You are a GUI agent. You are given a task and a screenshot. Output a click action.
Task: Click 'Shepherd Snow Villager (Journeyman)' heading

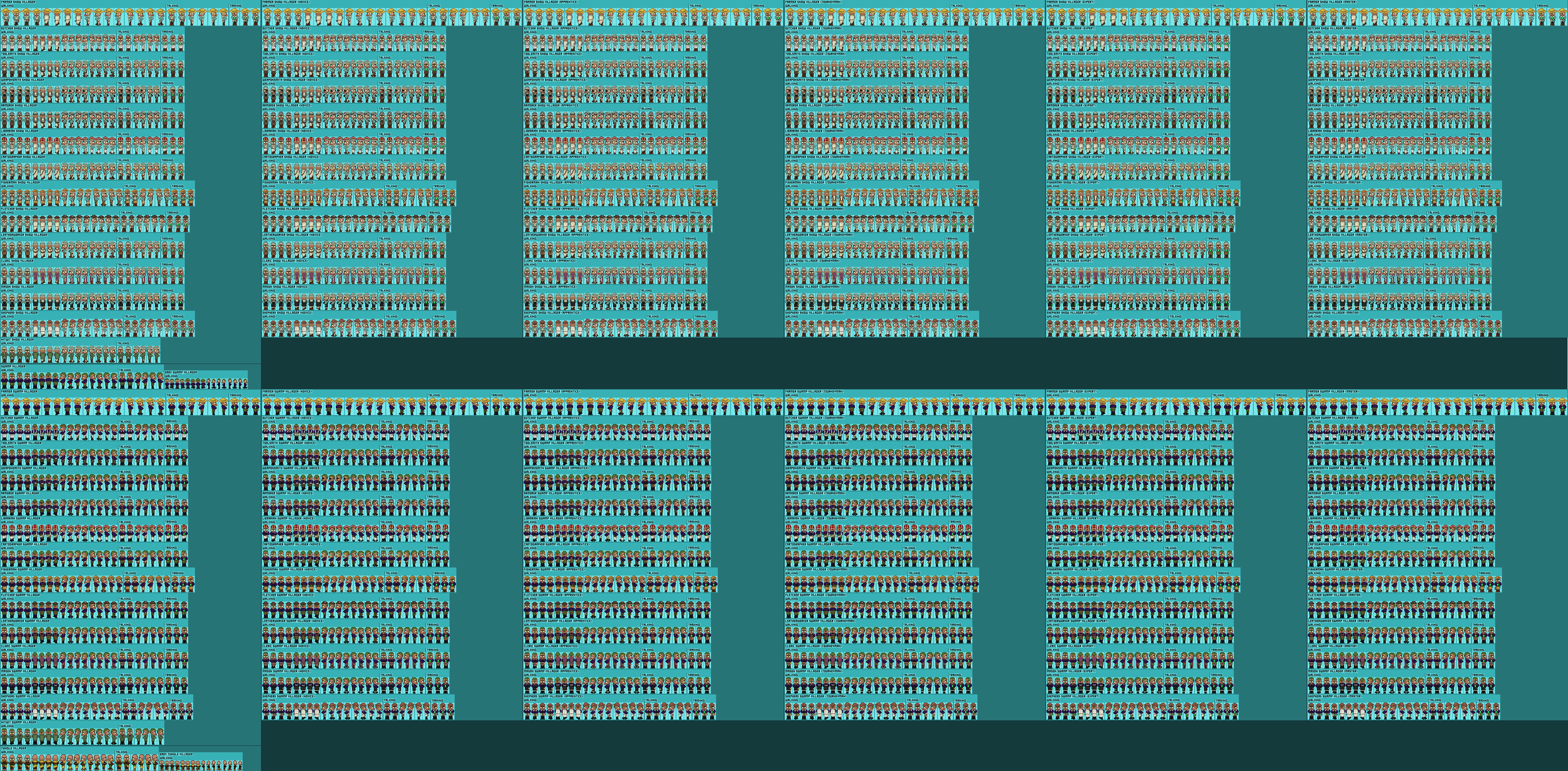coord(815,313)
